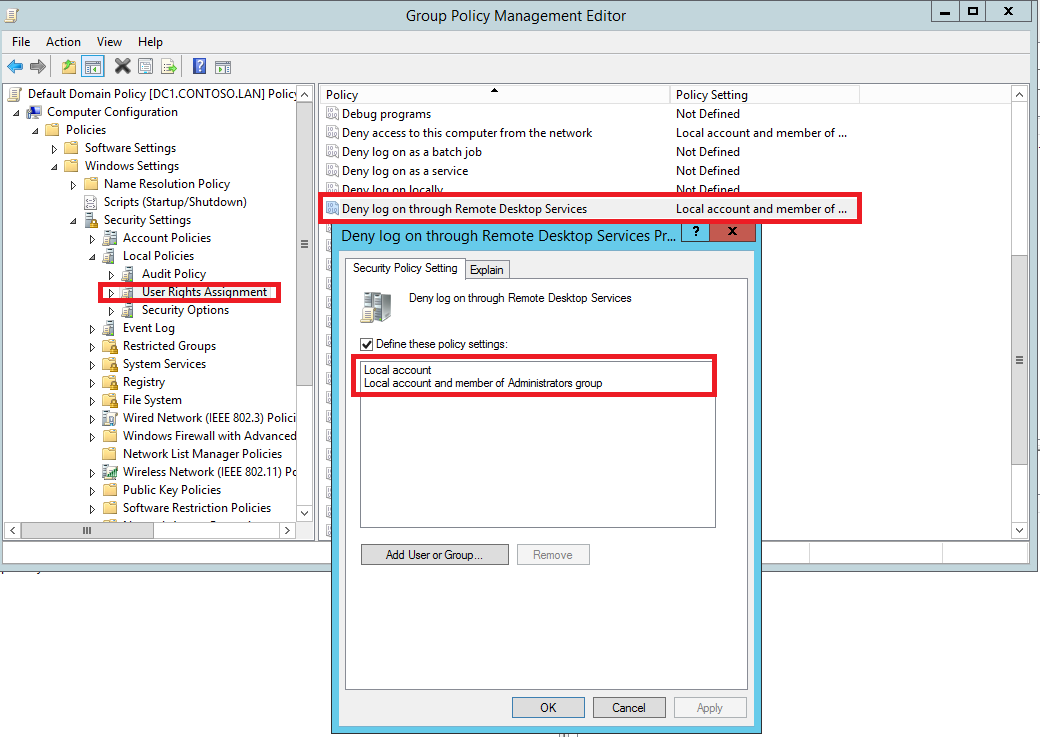Cancel the policy properties dialog

pos(628,708)
